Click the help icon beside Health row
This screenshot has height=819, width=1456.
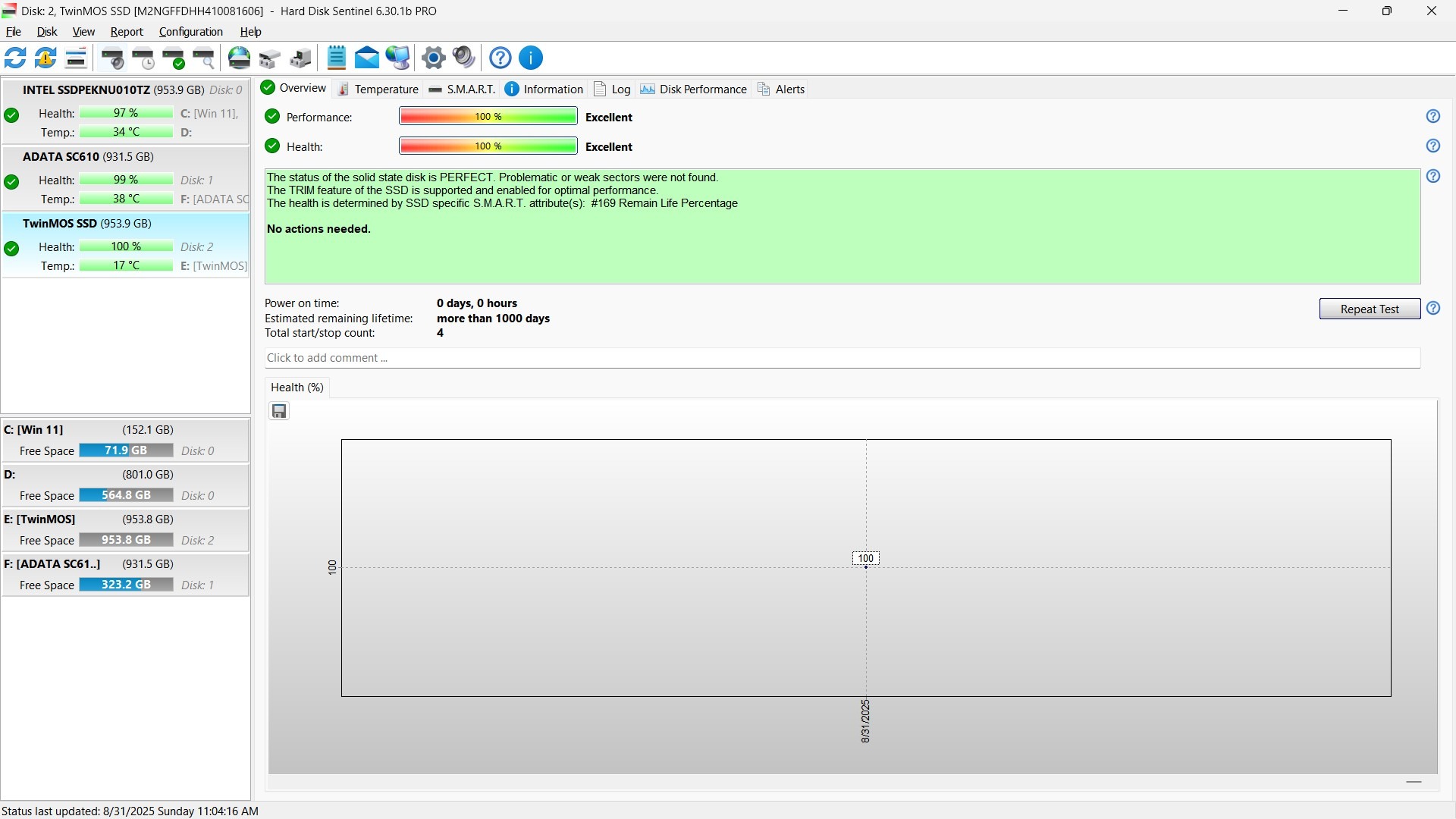point(1433,146)
